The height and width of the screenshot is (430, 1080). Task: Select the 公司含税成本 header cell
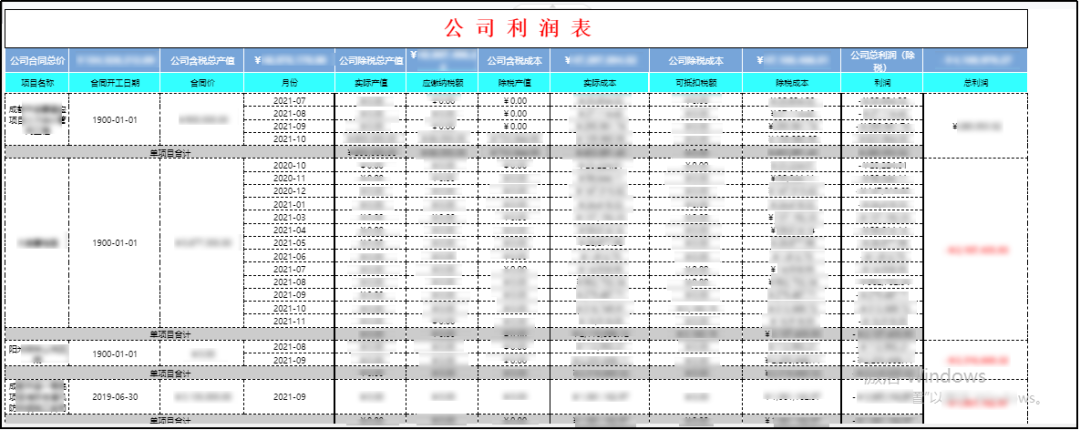[515, 61]
